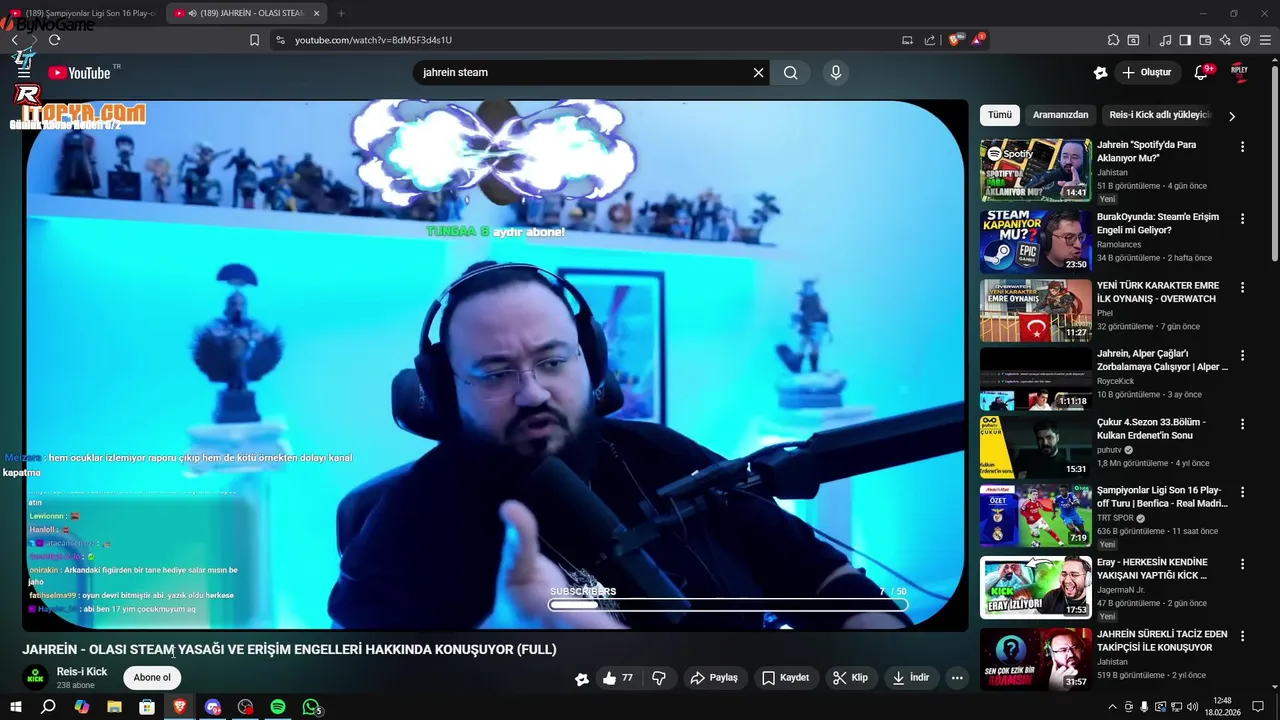Open Jahrein Spotify'da Para Aklanıyor Mu thumbnail
Screen dimensions: 1280x720
(x=1036, y=170)
